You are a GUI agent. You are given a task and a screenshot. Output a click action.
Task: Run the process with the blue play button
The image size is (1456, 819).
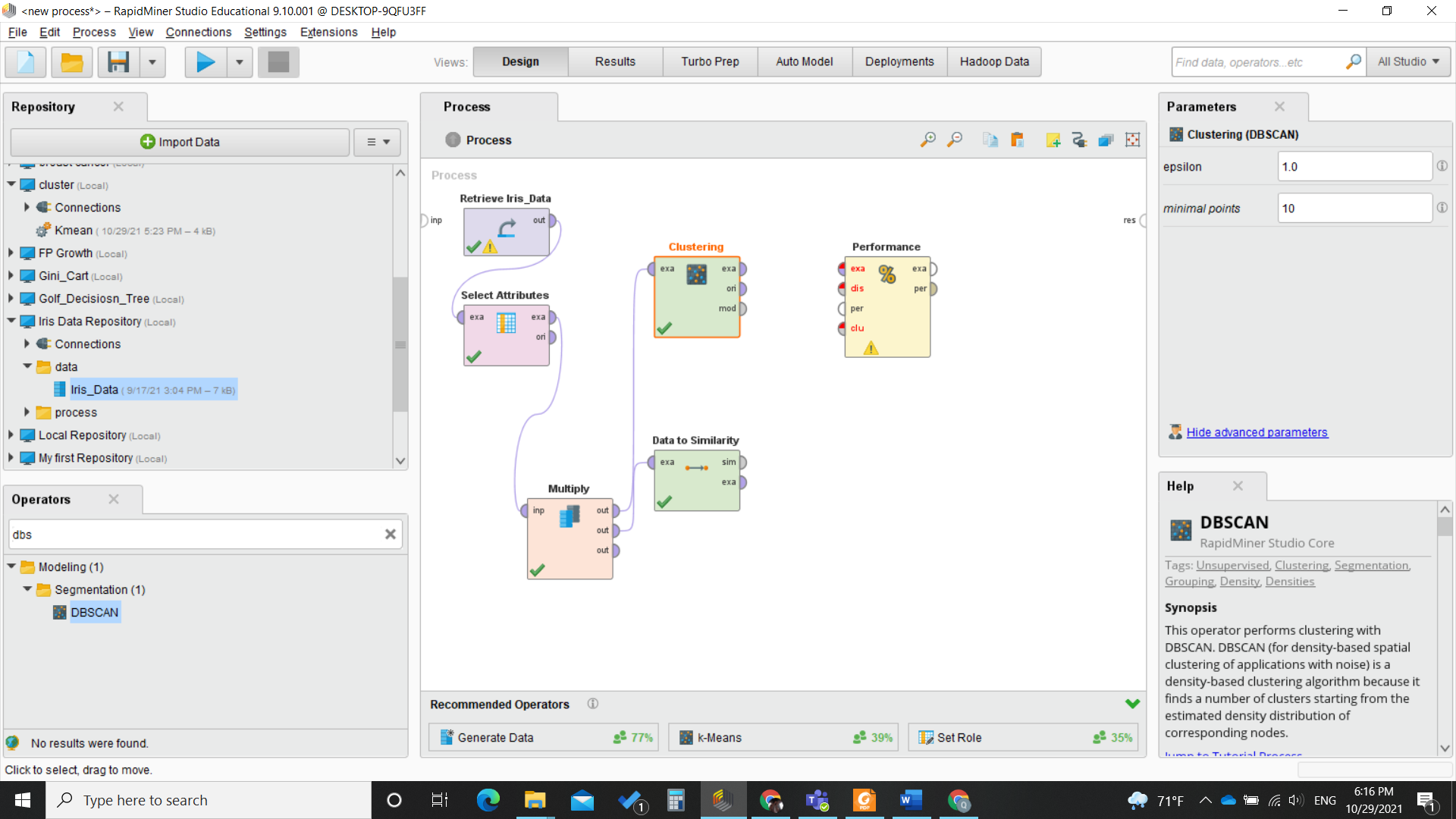(206, 61)
